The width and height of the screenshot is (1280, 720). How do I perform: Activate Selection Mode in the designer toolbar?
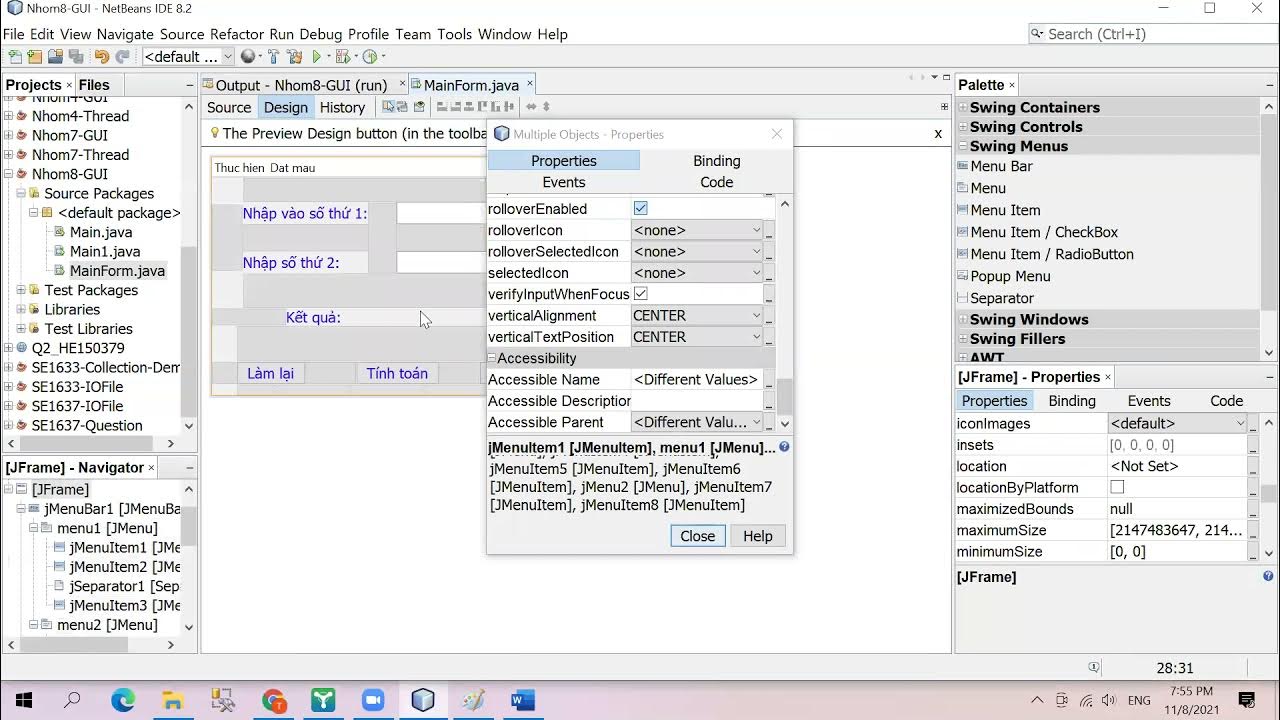coord(388,106)
